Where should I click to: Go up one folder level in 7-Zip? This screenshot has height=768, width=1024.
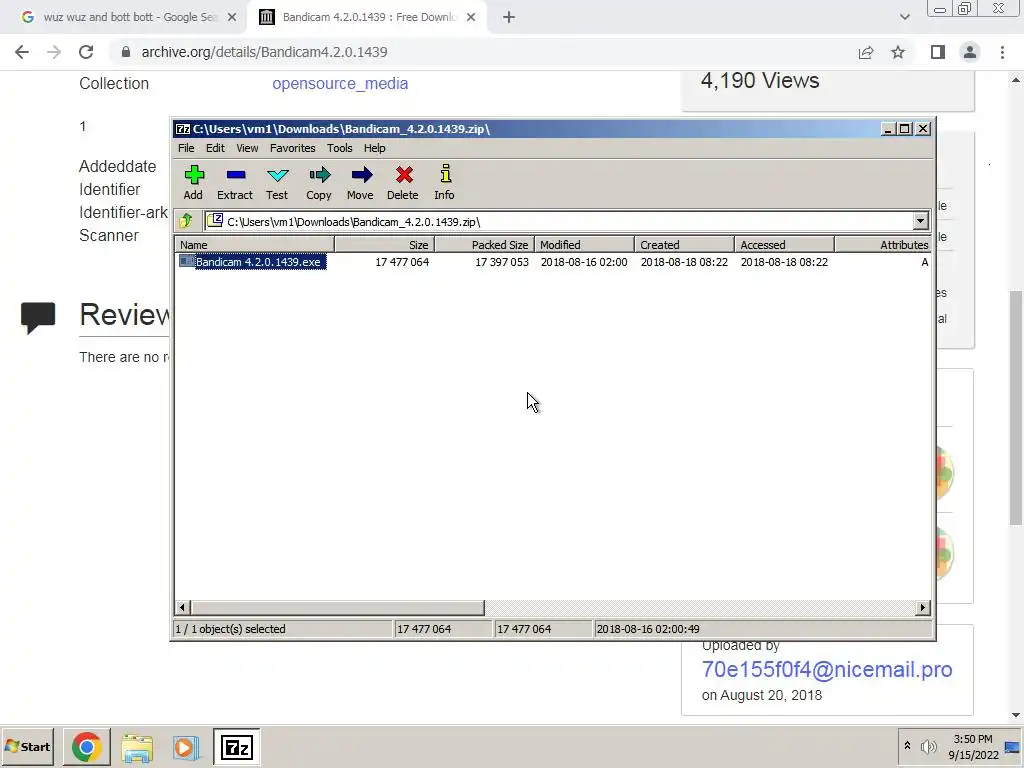pos(186,221)
